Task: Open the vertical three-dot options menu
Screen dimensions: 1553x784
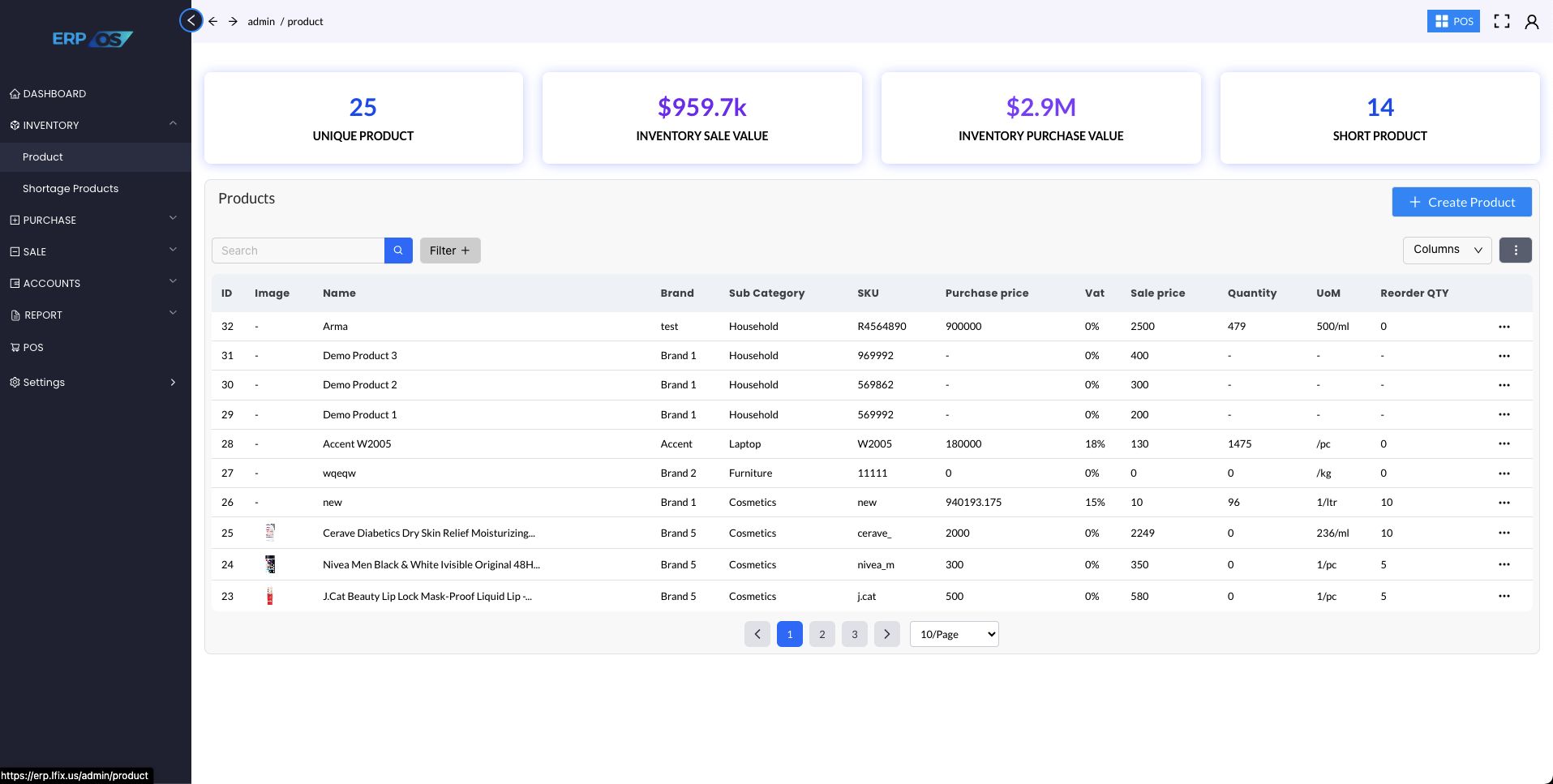Action: [x=1515, y=250]
